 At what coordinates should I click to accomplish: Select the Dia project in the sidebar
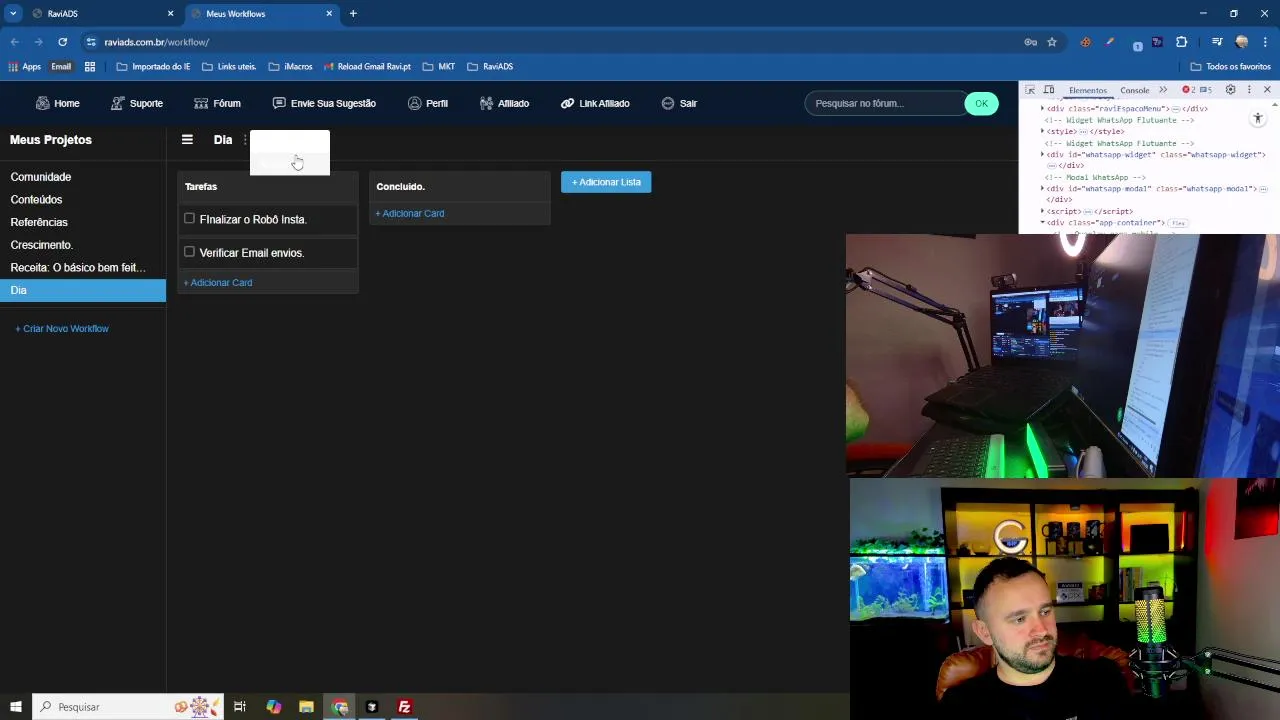tap(83, 290)
